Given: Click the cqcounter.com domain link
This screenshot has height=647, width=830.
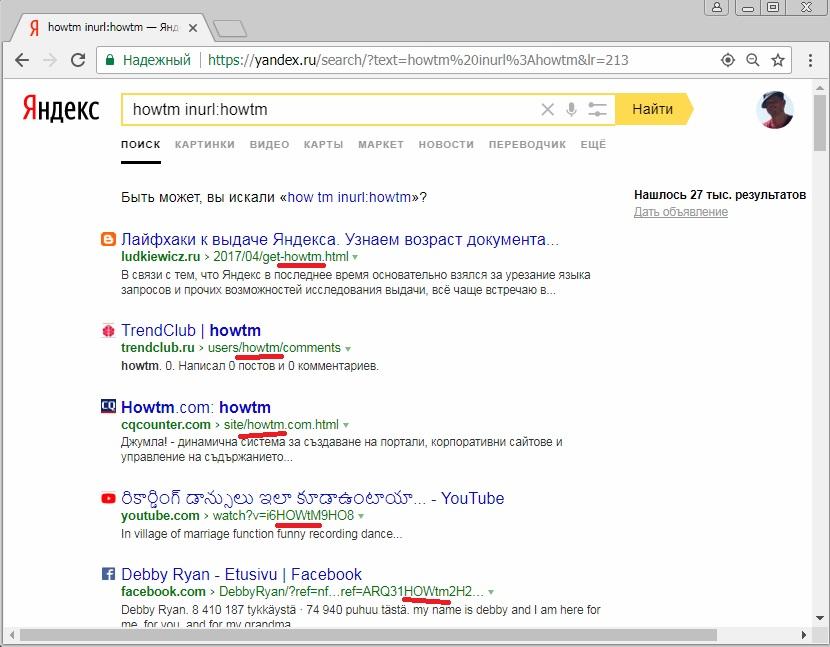Looking at the screenshot, I should click(x=166, y=425).
